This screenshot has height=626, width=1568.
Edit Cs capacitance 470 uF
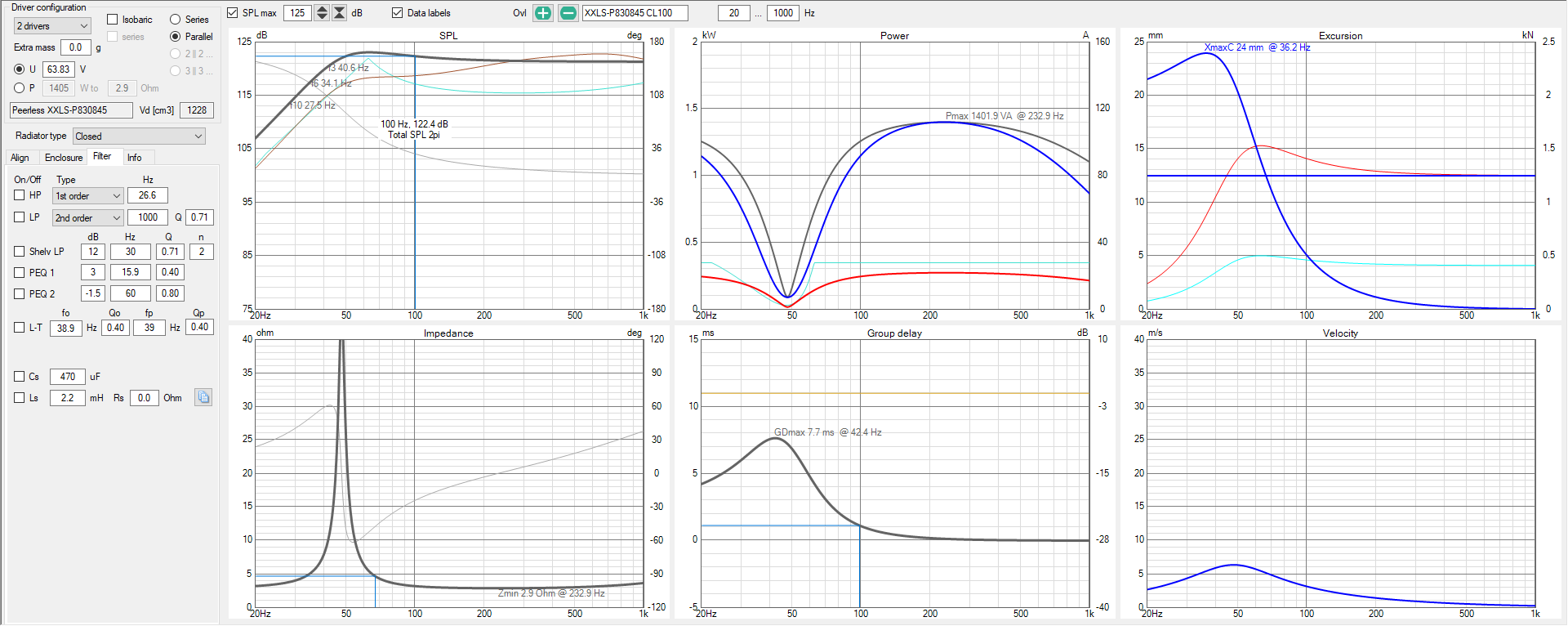[68, 377]
